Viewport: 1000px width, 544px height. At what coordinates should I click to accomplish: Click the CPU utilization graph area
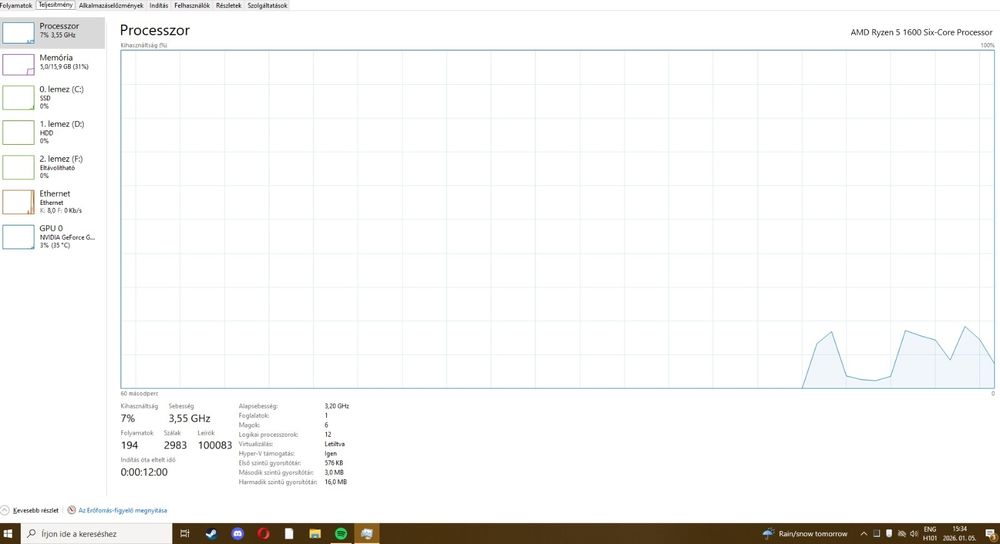pos(557,219)
